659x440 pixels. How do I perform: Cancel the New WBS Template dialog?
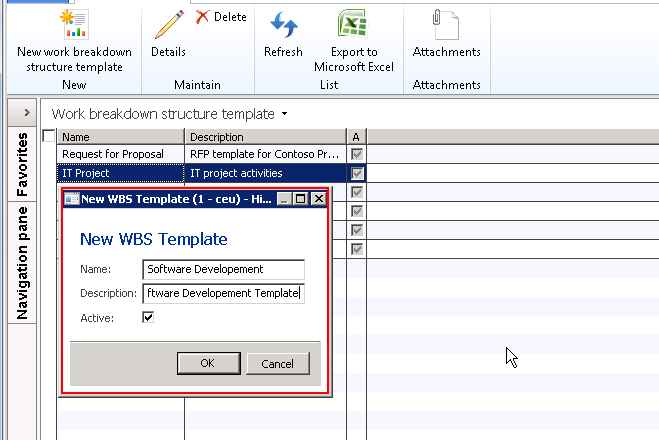[x=277, y=363]
